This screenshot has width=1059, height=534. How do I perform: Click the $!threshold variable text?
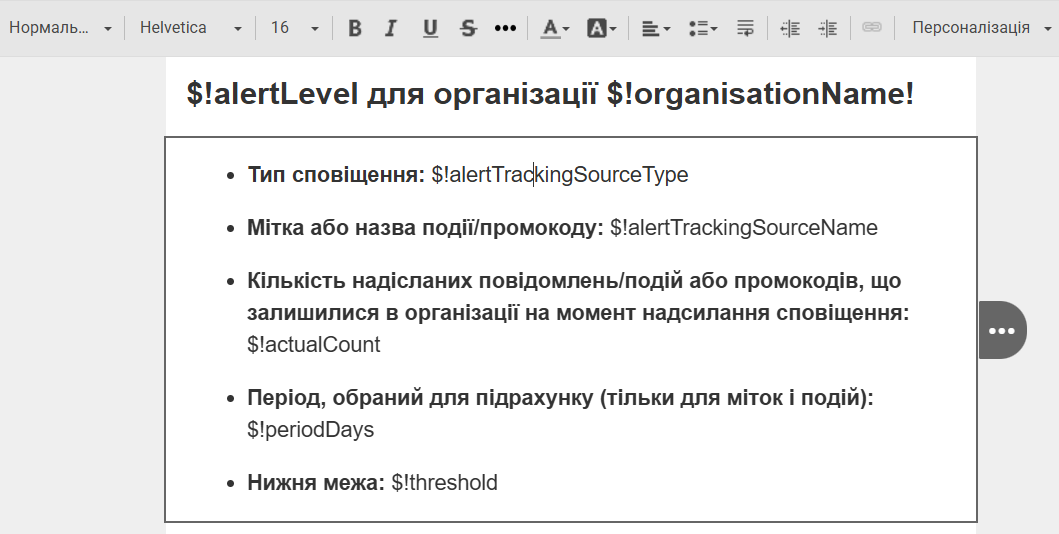(x=444, y=483)
